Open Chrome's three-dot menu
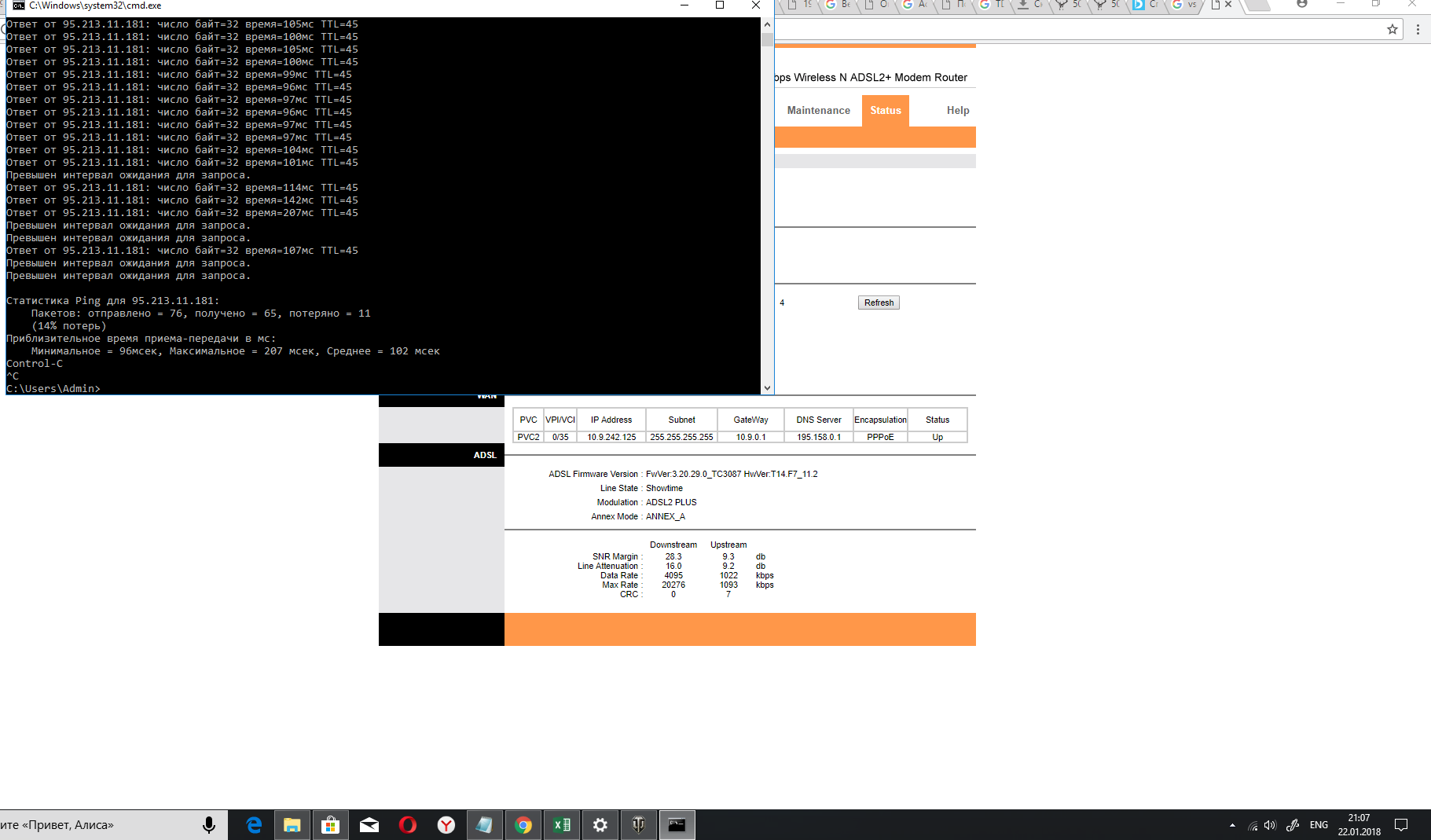 pos(1418,29)
